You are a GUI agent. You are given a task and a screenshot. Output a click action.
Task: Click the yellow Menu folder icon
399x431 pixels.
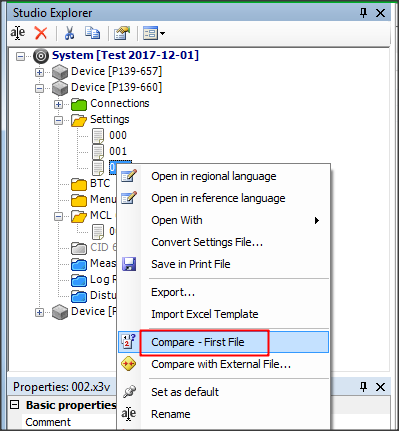tap(79, 200)
